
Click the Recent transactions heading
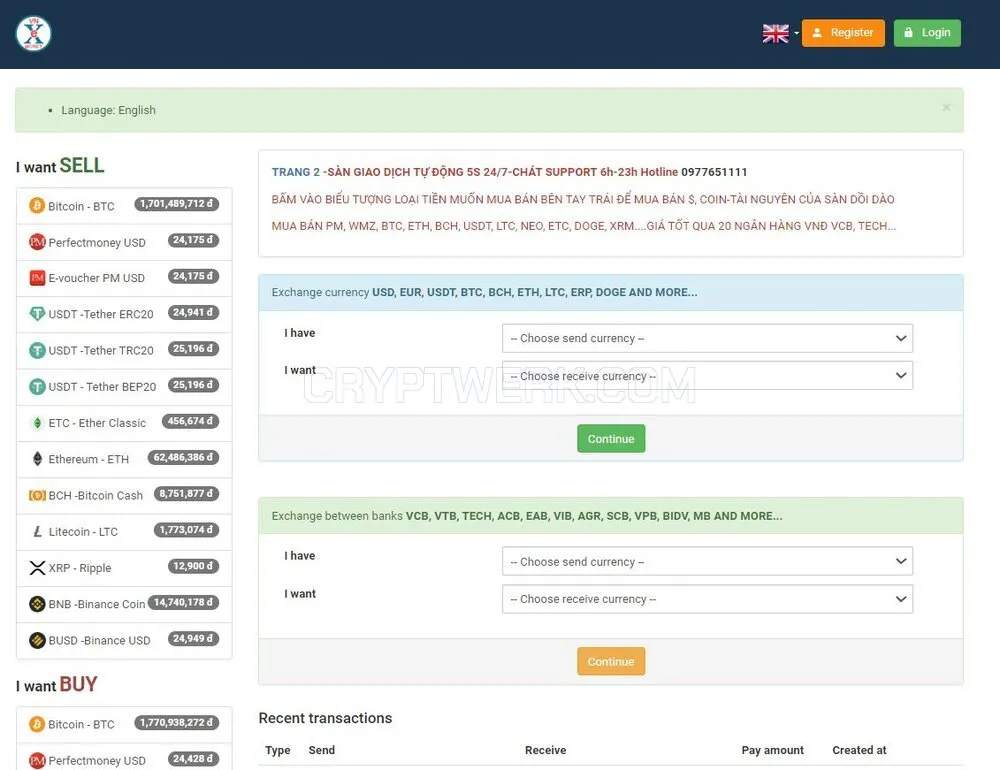pyautogui.click(x=325, y=718)
